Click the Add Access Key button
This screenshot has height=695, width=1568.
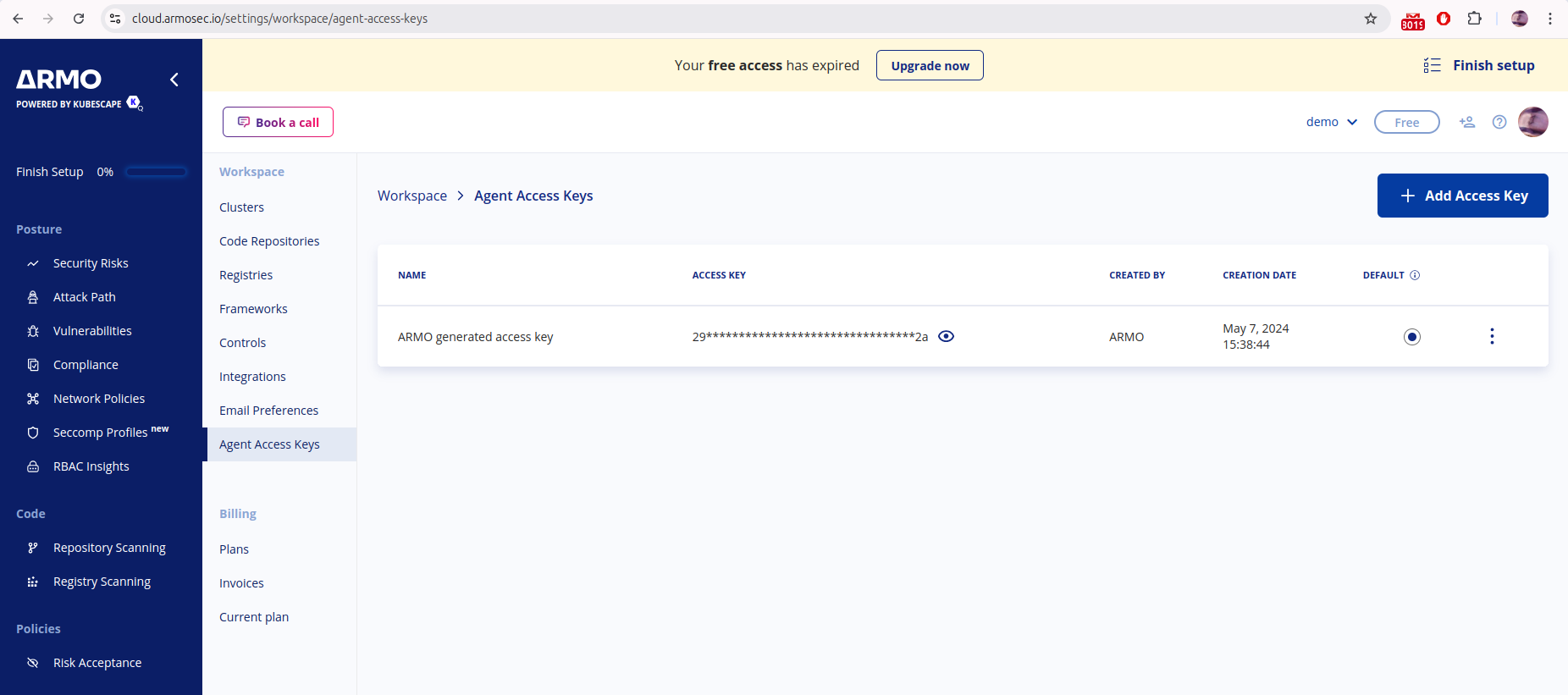coord(1463,196)
